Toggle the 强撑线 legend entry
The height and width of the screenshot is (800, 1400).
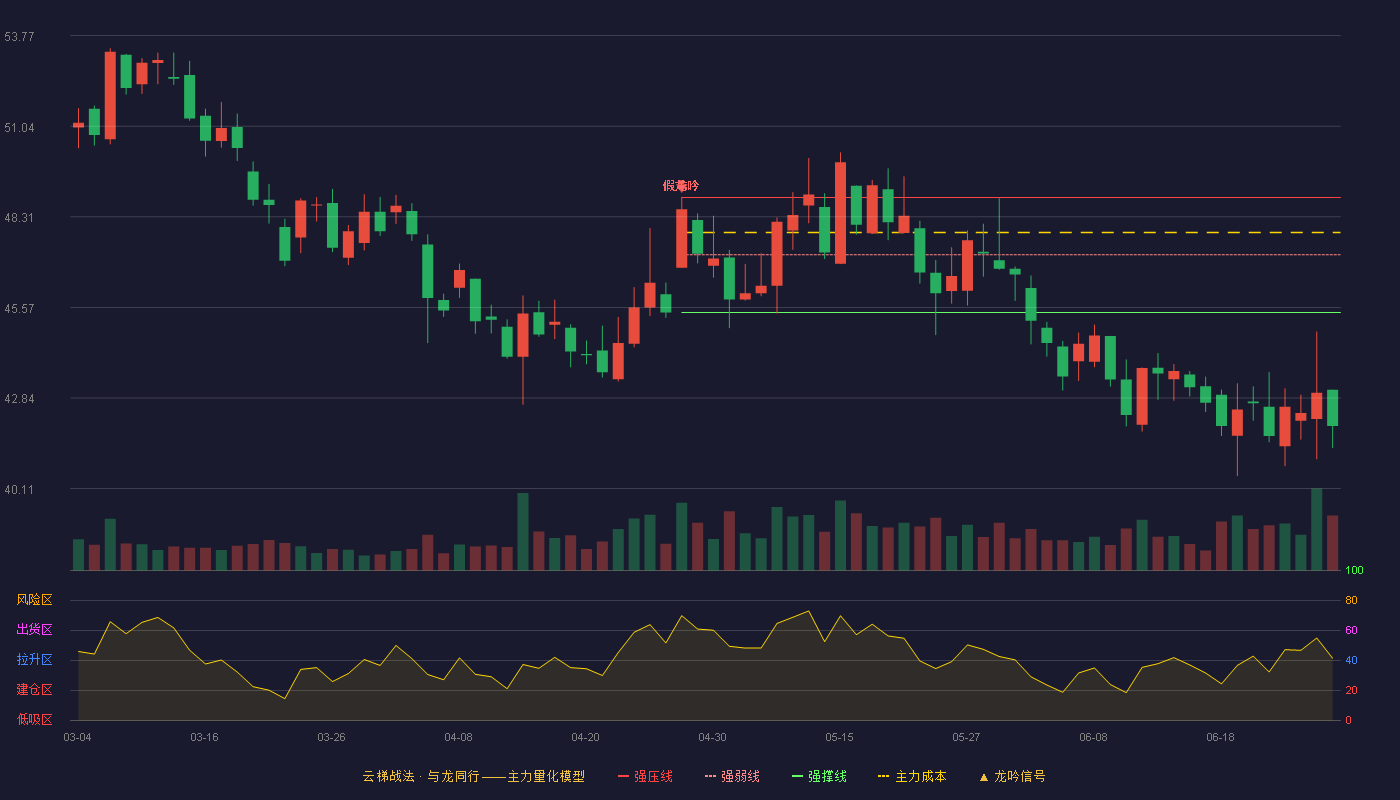(x=819, y=776)
